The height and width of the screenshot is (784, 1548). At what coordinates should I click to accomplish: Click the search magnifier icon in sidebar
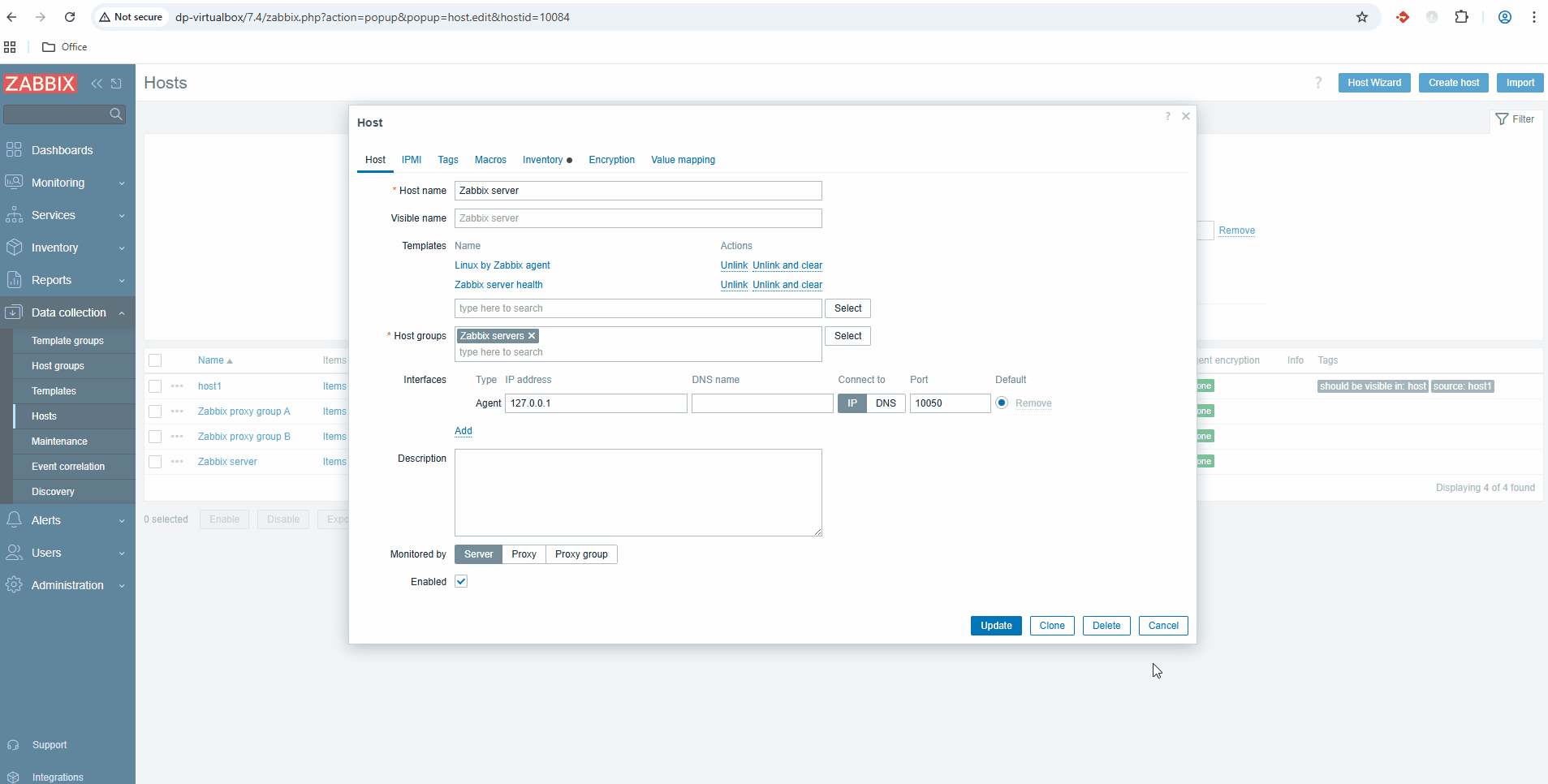[116, 114]
